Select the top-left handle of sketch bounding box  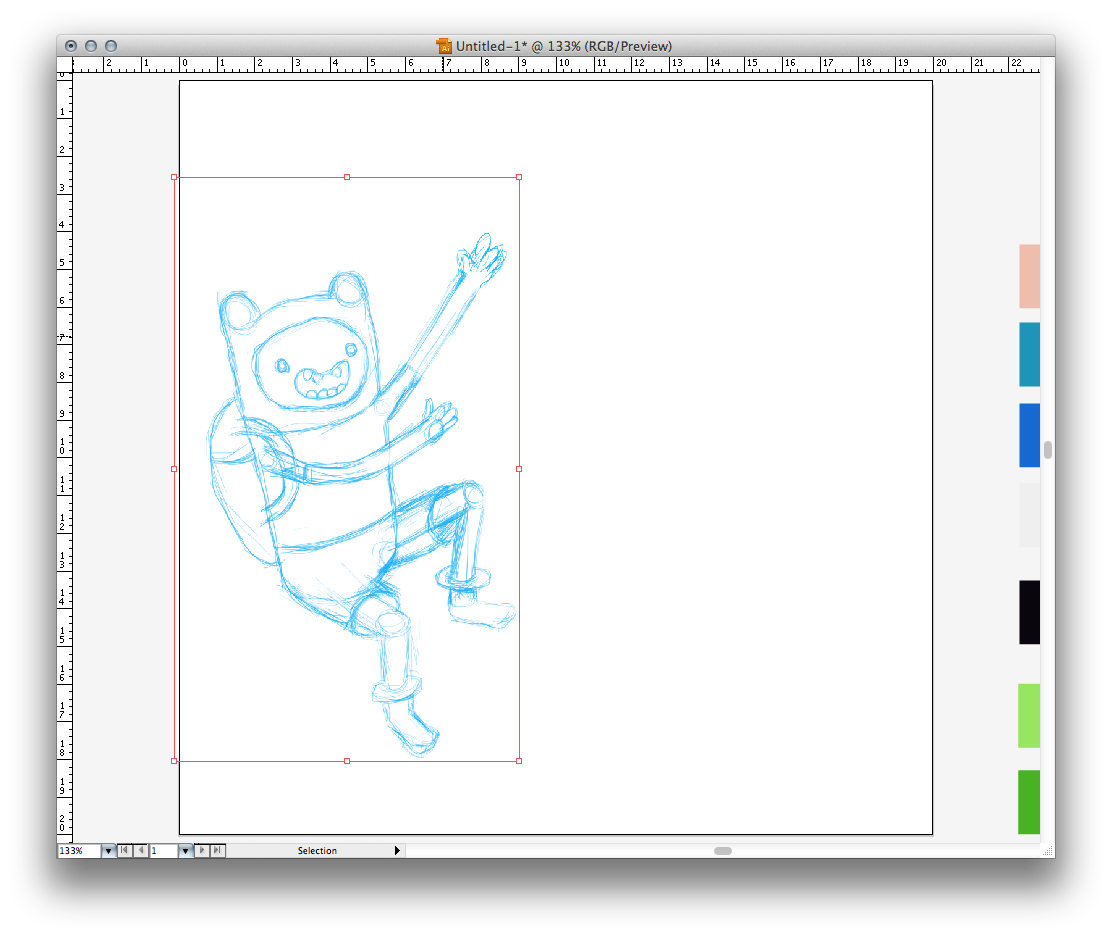[x=174, y=177]
